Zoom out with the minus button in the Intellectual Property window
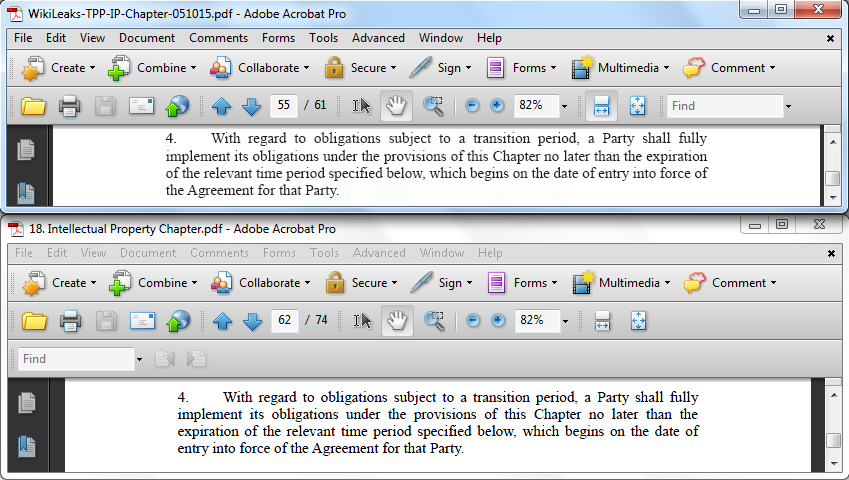Image resolution: width=849 pixels, height=480 pixels. click(x=473, y=321)
